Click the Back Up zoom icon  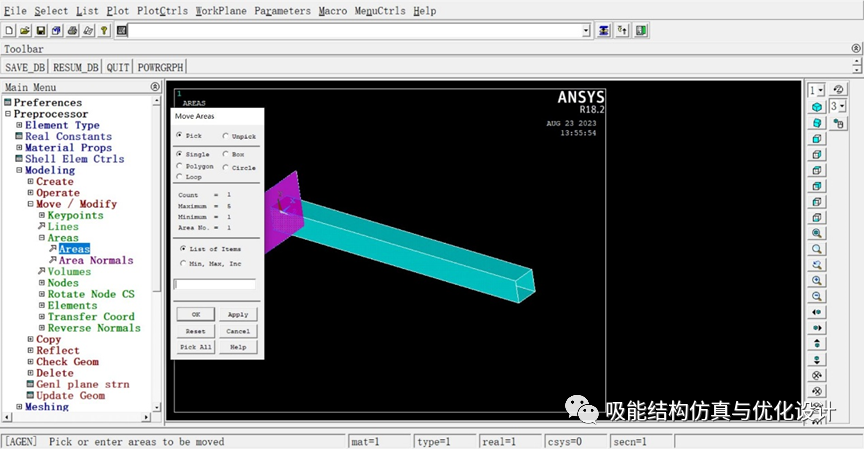pos(817,264)
